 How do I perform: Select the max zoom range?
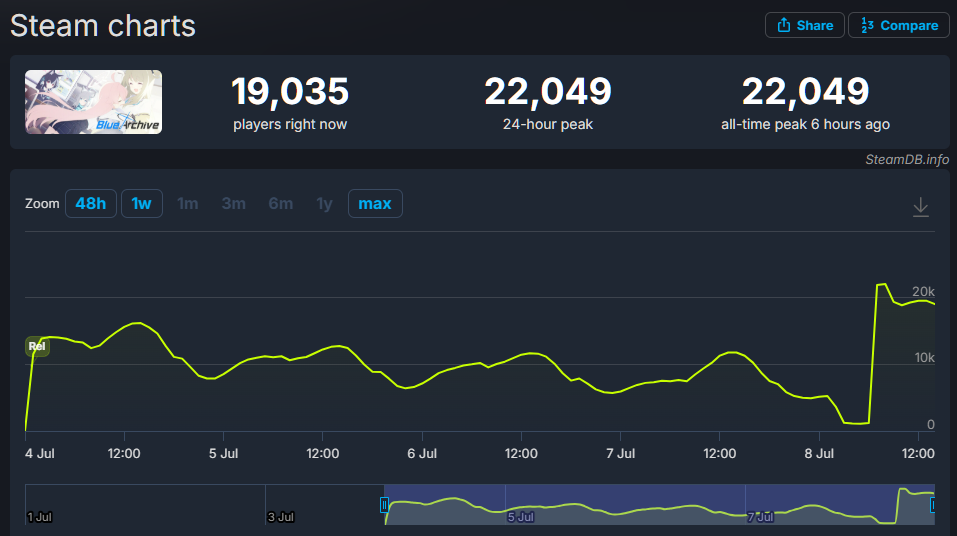375,203
